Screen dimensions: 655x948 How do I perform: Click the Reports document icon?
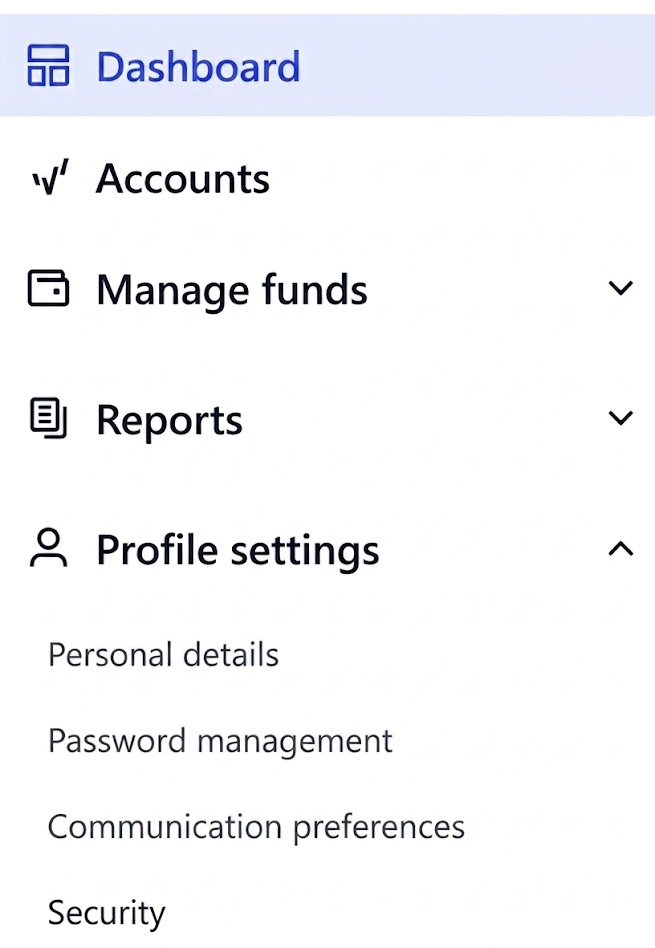(48, 418)
